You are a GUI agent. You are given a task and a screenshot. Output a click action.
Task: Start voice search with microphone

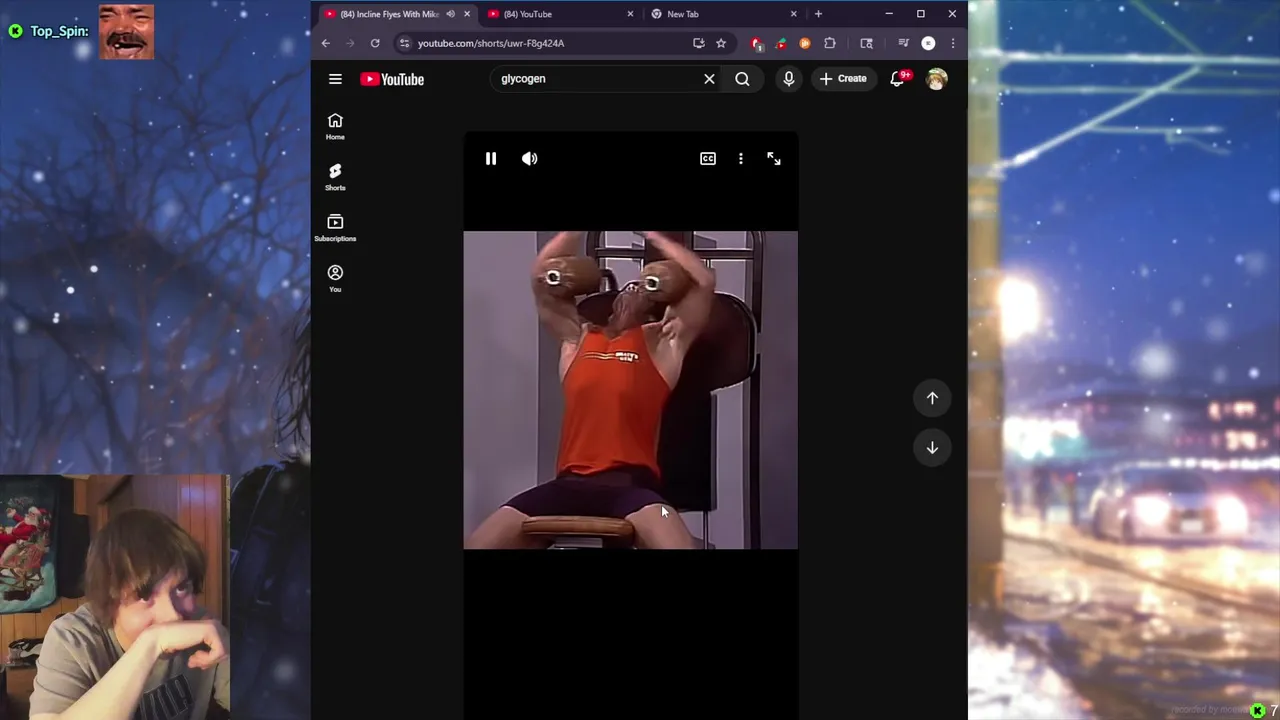pyautogui.click(x=789, y=79)
